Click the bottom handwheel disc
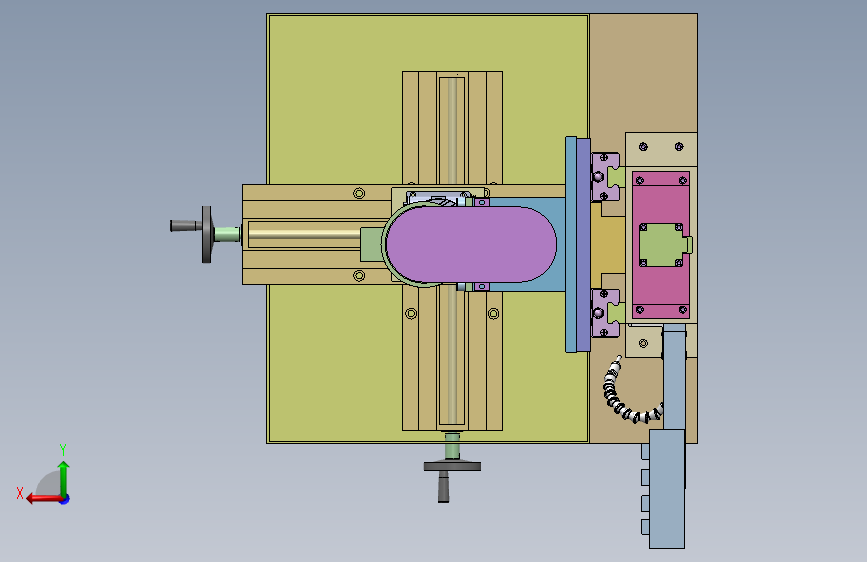The height and width of the screenshot is (562, 867). [x=452, y=466]
